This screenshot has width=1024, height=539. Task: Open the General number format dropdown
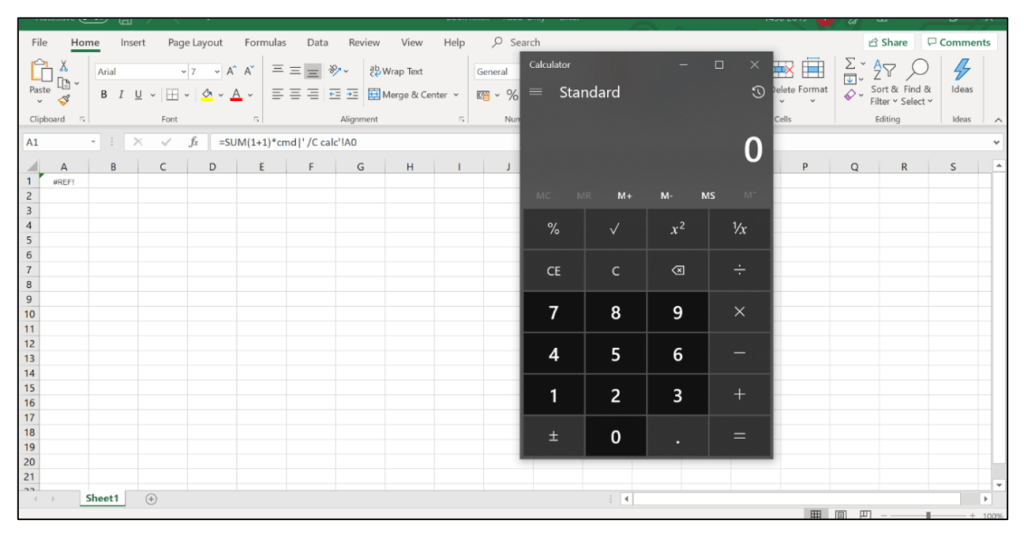(x=496, y=72)
